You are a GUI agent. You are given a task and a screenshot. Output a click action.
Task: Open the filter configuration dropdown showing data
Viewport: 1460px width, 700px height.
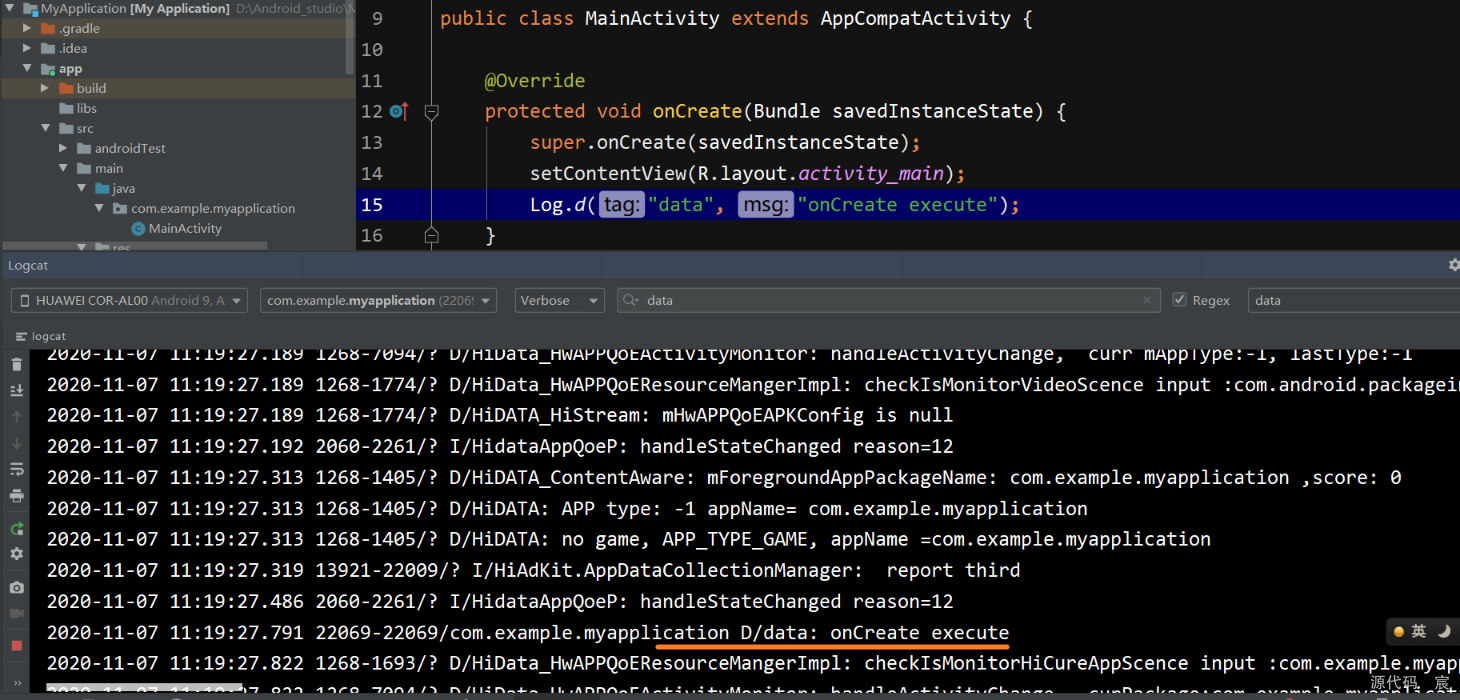click(x=1354, y=300)
